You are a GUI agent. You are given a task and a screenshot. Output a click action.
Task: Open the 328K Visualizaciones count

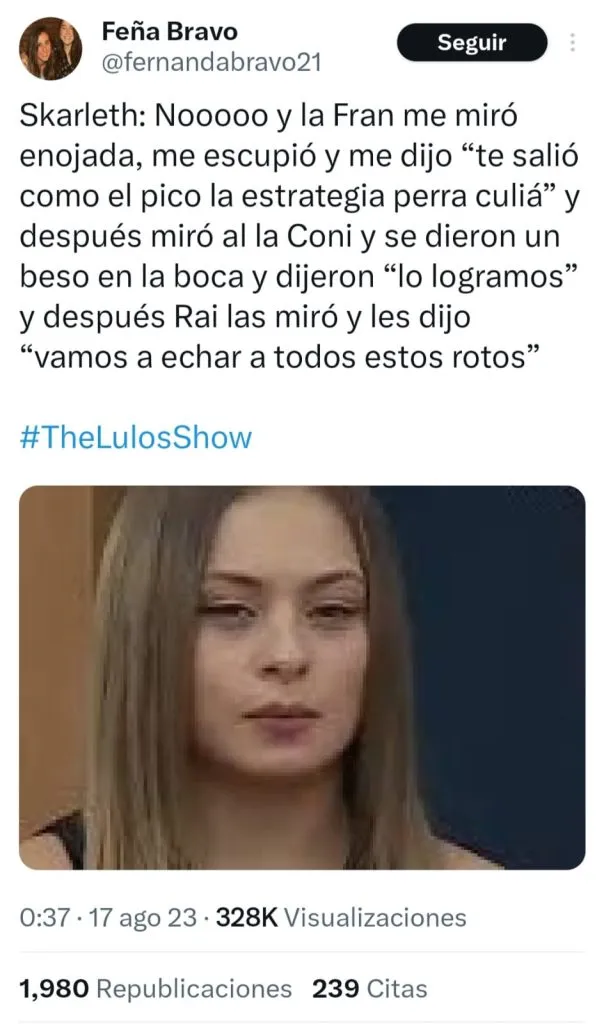(x=341, y=917)
